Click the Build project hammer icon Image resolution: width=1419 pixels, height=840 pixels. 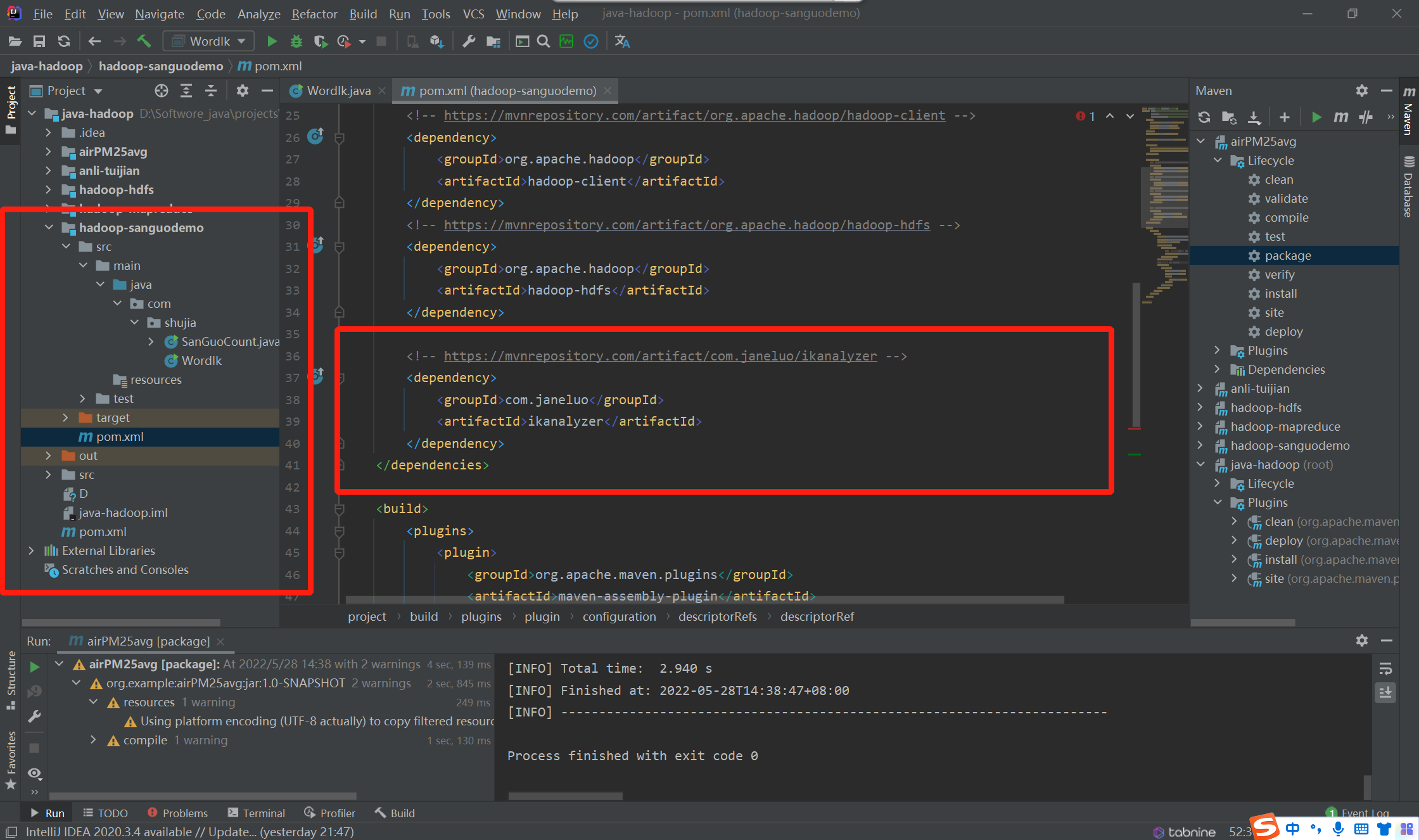(x=144, y=42)
